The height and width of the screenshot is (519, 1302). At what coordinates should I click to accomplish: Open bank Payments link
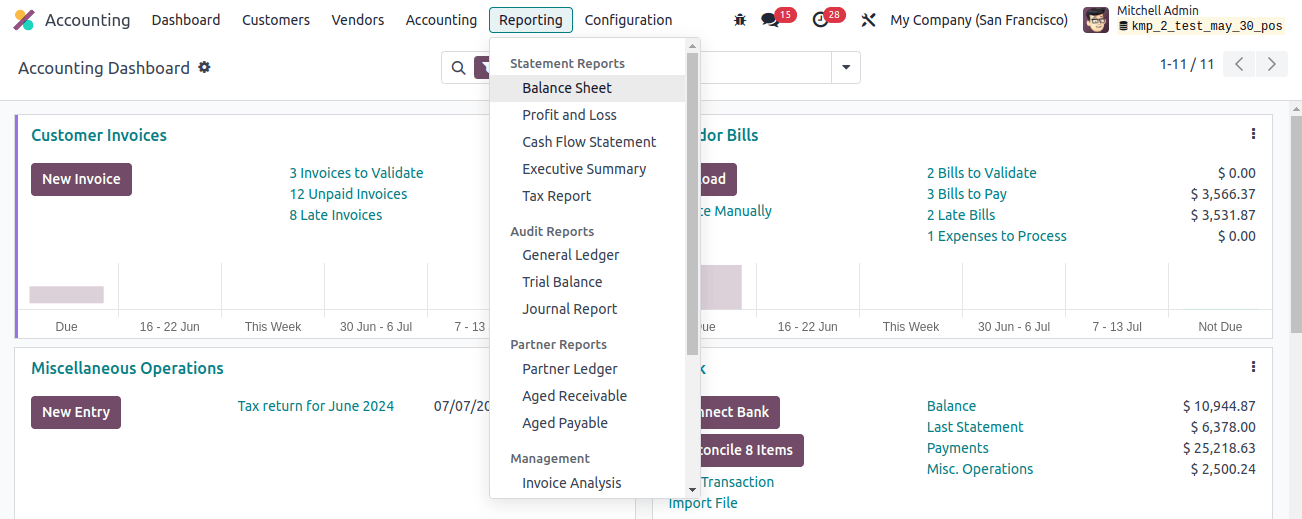[957, 448]
